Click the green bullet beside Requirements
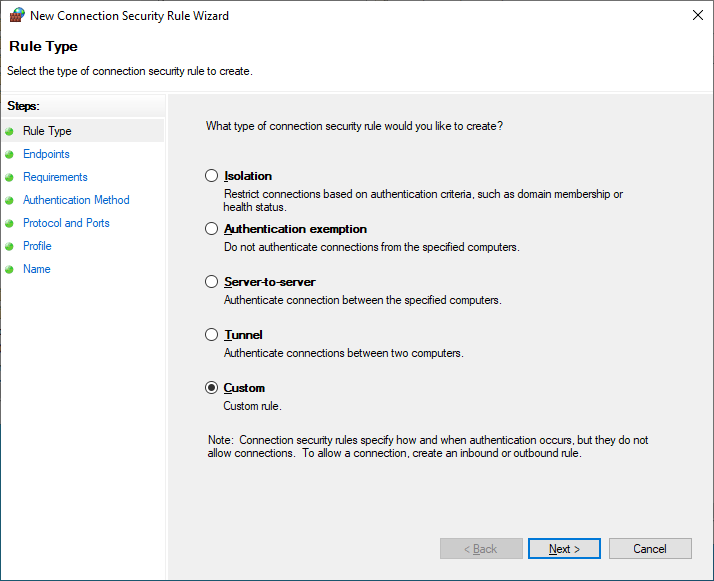Viewport: 714px width, 581px height. click(x=9, y=178)
